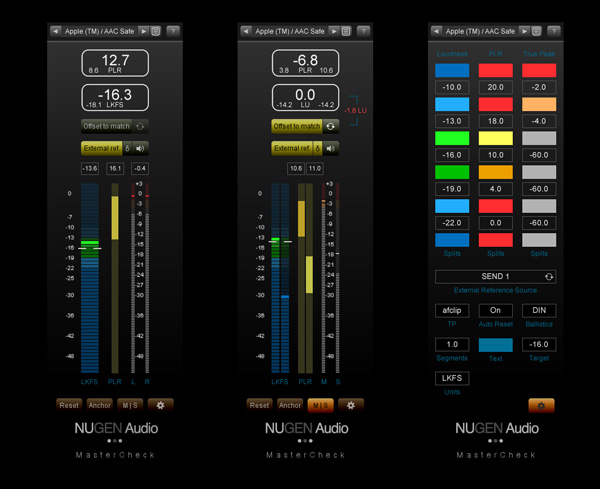Click Loudness split value -19.0
Image resolution: width=600 pixels, height=489 pixels.
tap(452, 189)
